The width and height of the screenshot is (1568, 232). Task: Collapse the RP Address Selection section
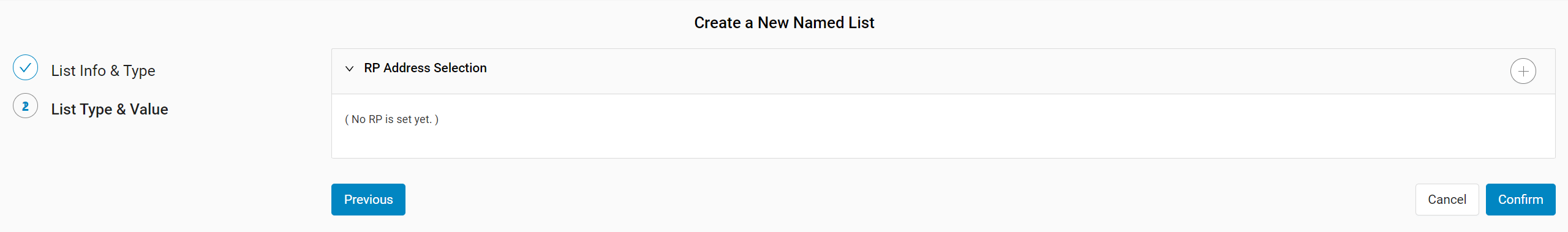(x=349, y=68)
